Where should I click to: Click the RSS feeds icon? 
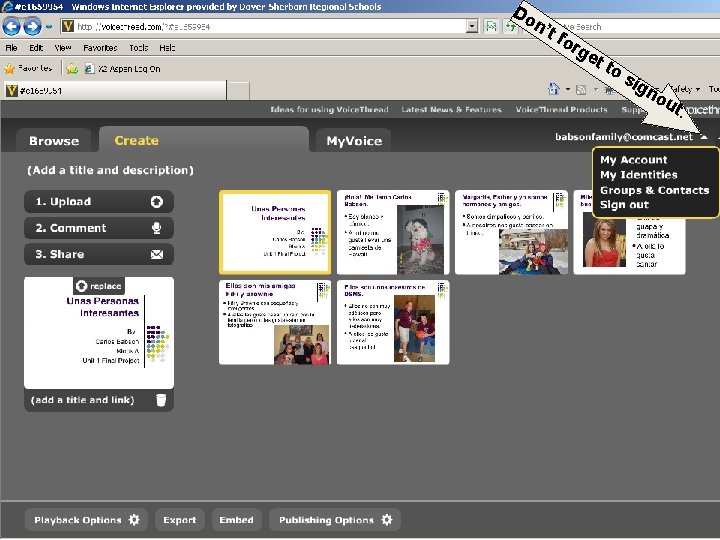tap(581, 90)
